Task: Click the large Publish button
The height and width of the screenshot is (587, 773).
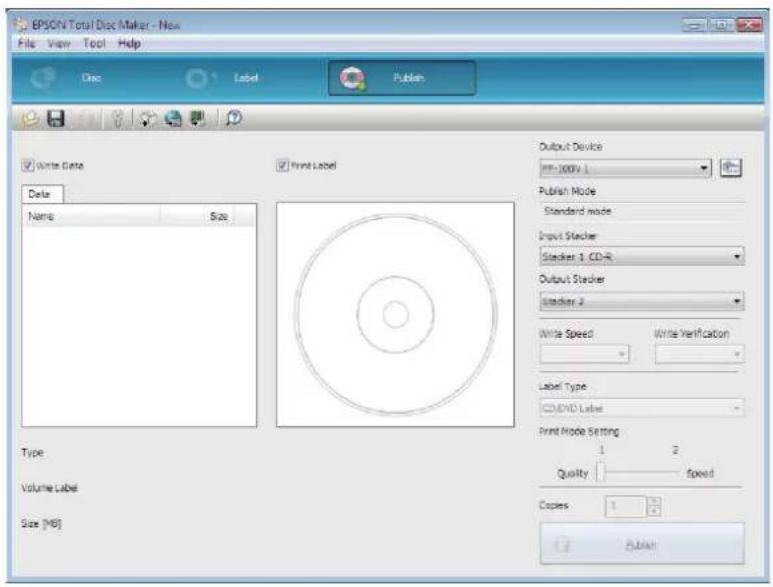Action: click(x=642, y=544)
